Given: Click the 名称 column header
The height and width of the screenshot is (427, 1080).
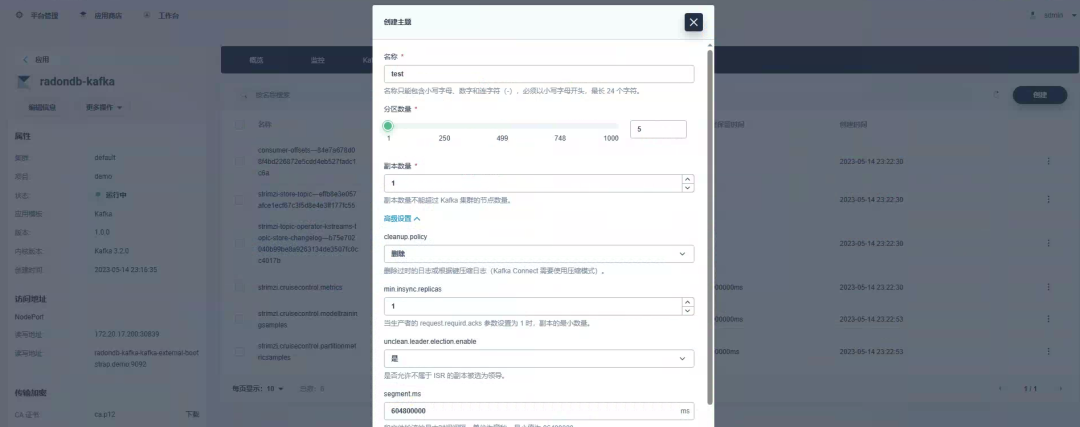Looking at the screenshot, I should tap(264, 125).
